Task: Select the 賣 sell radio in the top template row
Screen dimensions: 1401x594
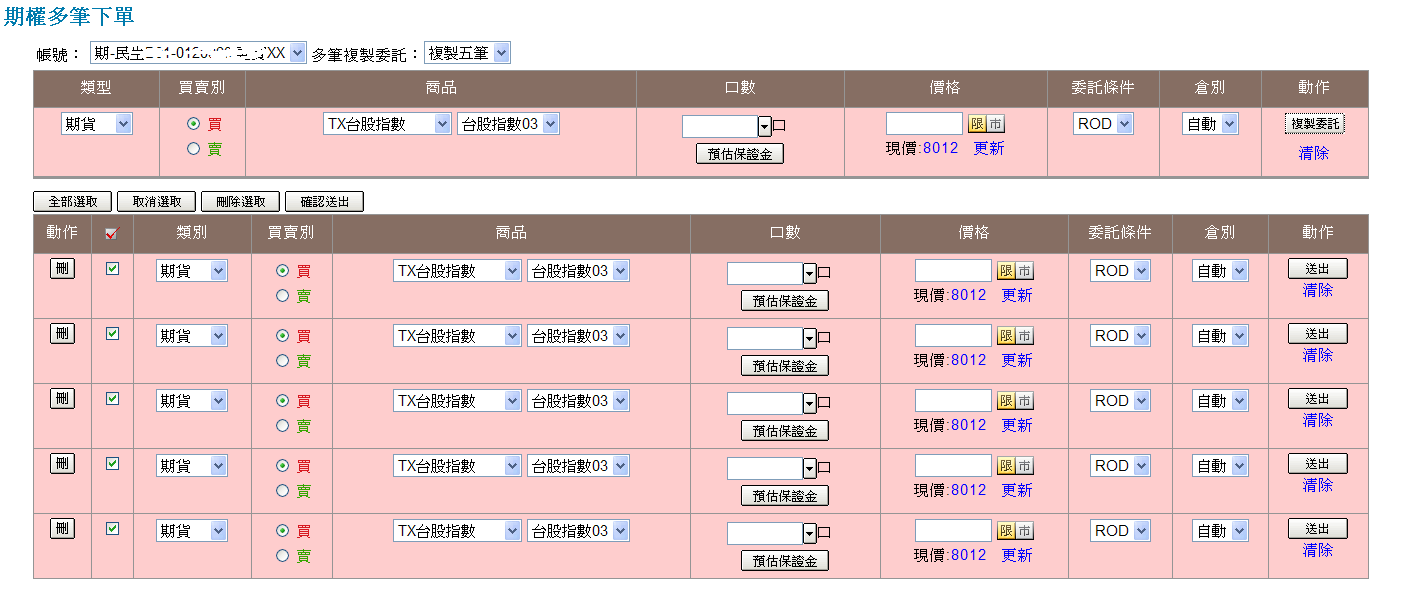Action: tap(194, 149)
